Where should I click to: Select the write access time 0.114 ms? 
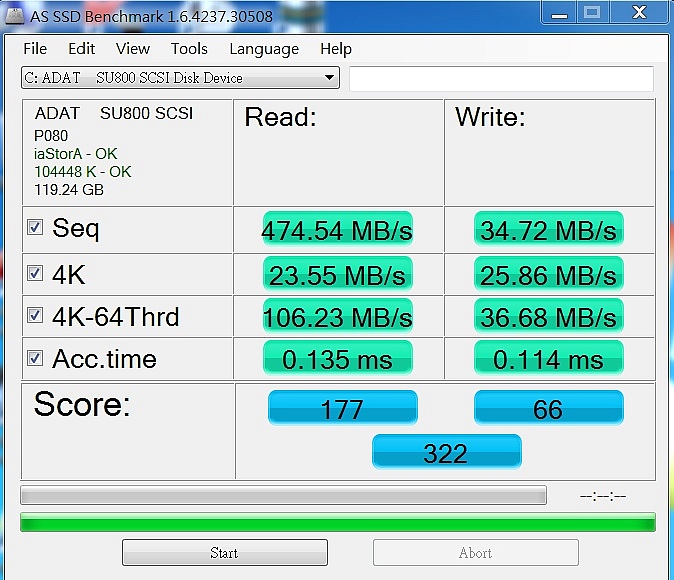(548, 358)
